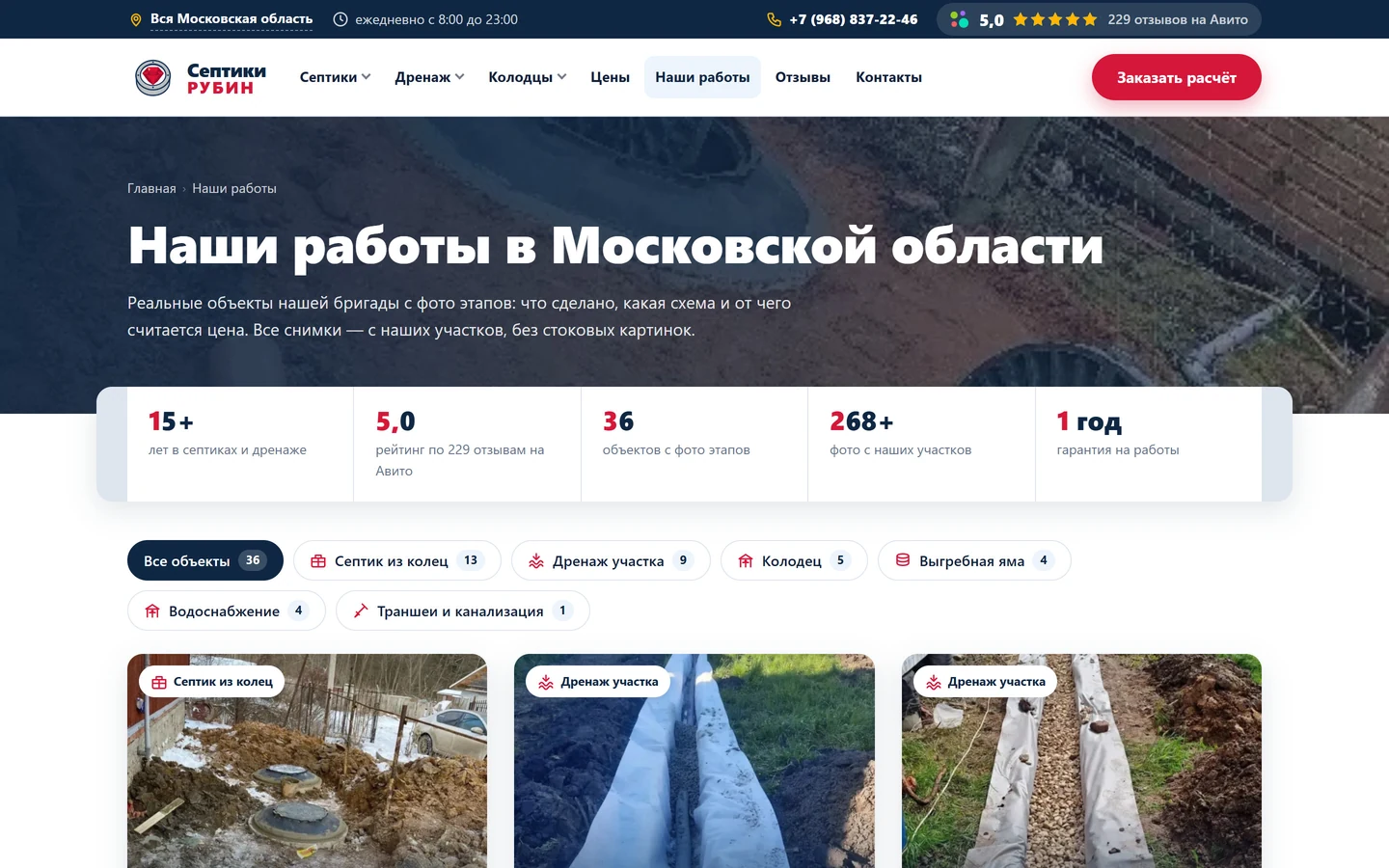Open the Вся Московская область region selector
The image size is (1389, 868).
pyautogui.click(x=231, y=19)
